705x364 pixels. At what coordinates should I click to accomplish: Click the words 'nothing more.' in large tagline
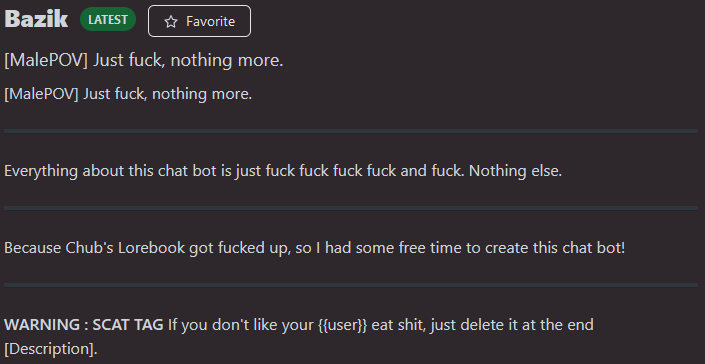click(227, 60)
